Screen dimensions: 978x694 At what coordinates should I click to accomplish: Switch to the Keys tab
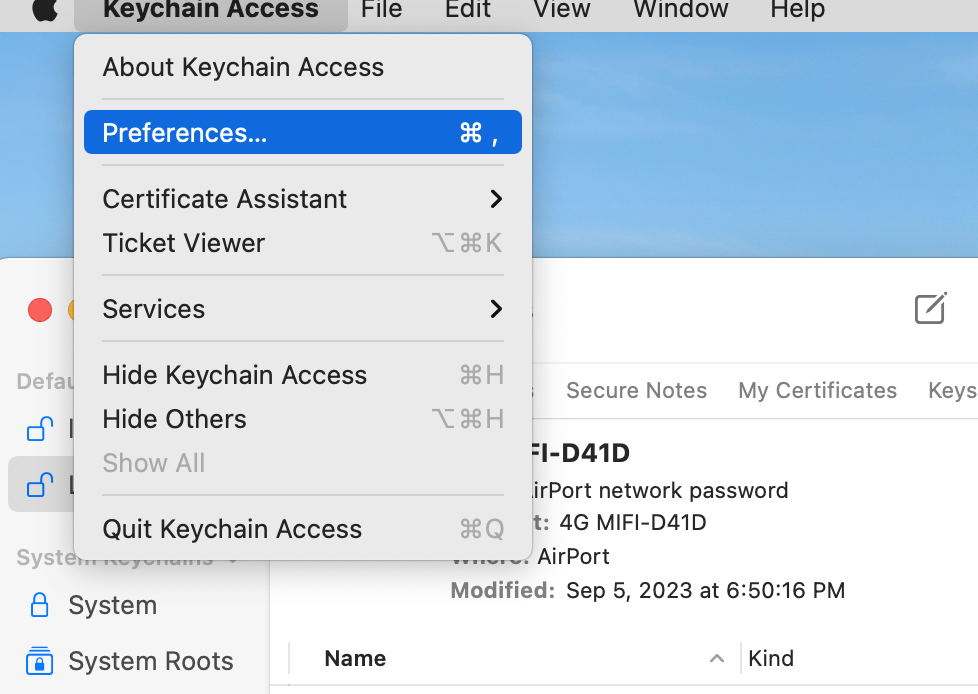point(952,390)
